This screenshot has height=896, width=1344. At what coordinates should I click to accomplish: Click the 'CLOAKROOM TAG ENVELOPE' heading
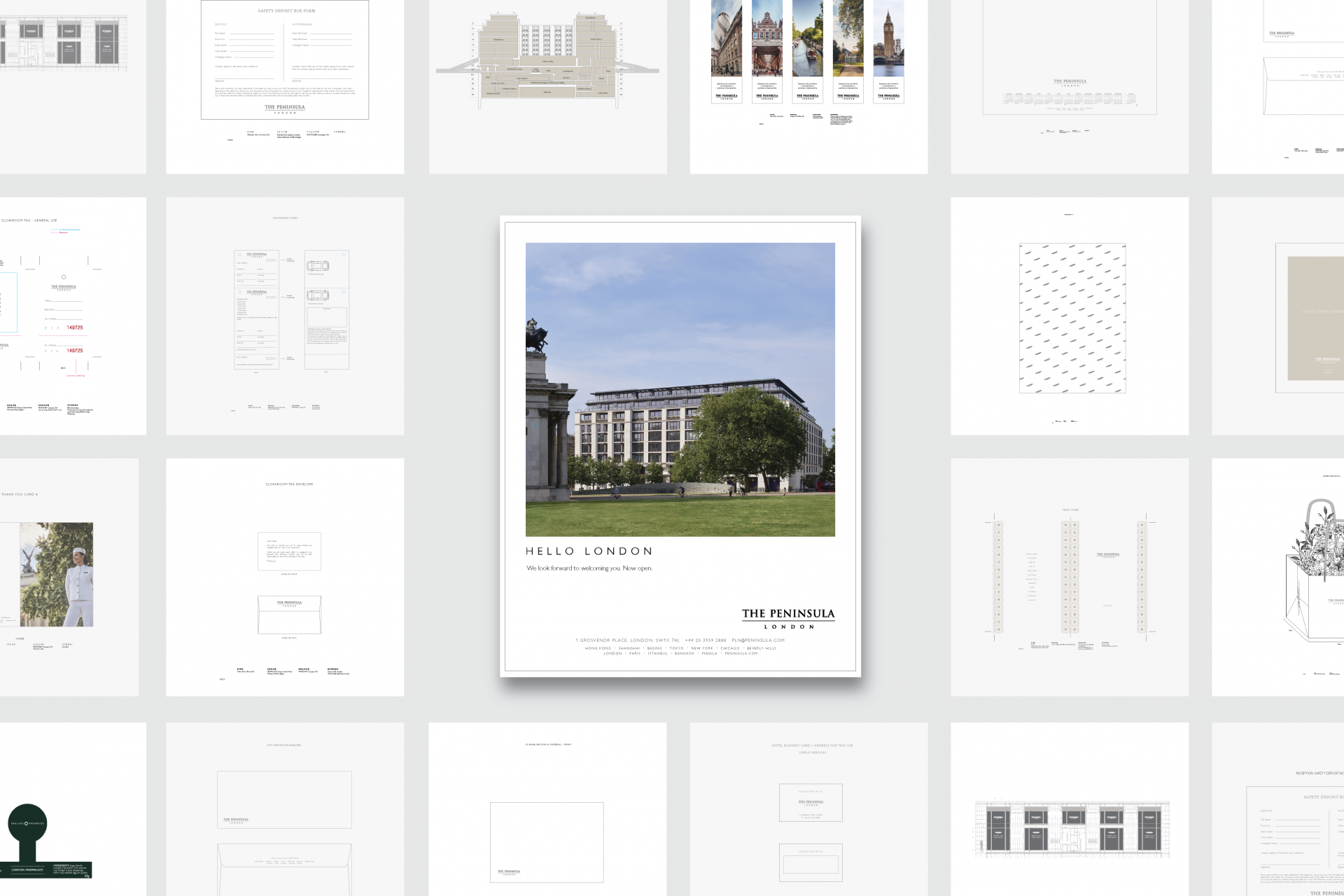coord(289,484)
